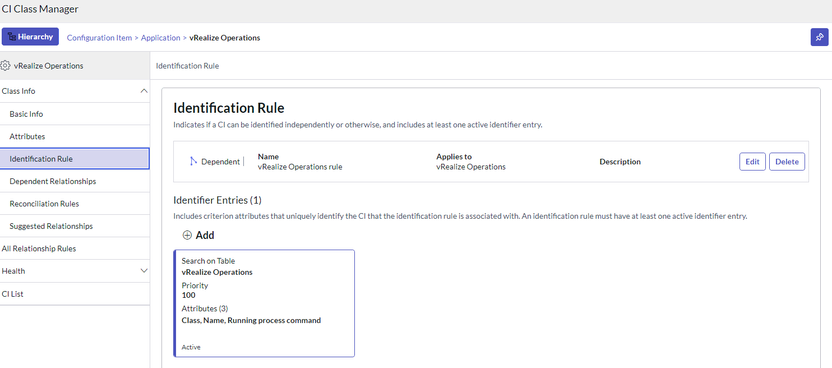Open the CI List item
Image resolution: width=832 pixels, height=368 pixels.
coord(75,294)
